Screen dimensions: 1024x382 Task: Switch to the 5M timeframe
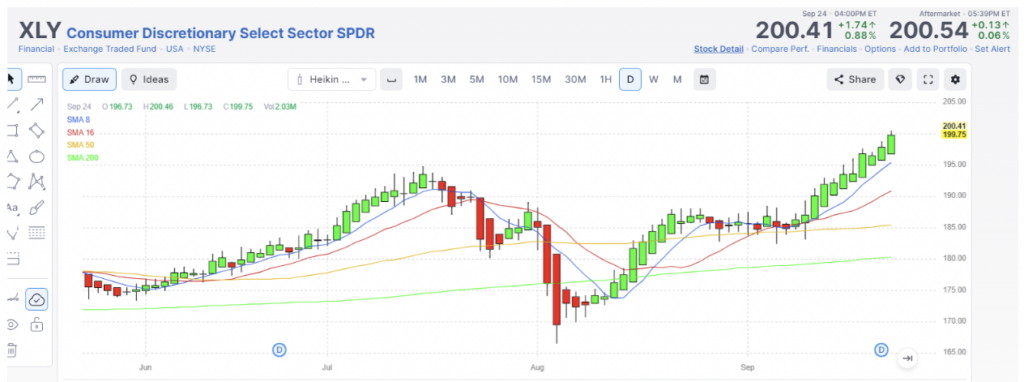(x=476, y=80)
